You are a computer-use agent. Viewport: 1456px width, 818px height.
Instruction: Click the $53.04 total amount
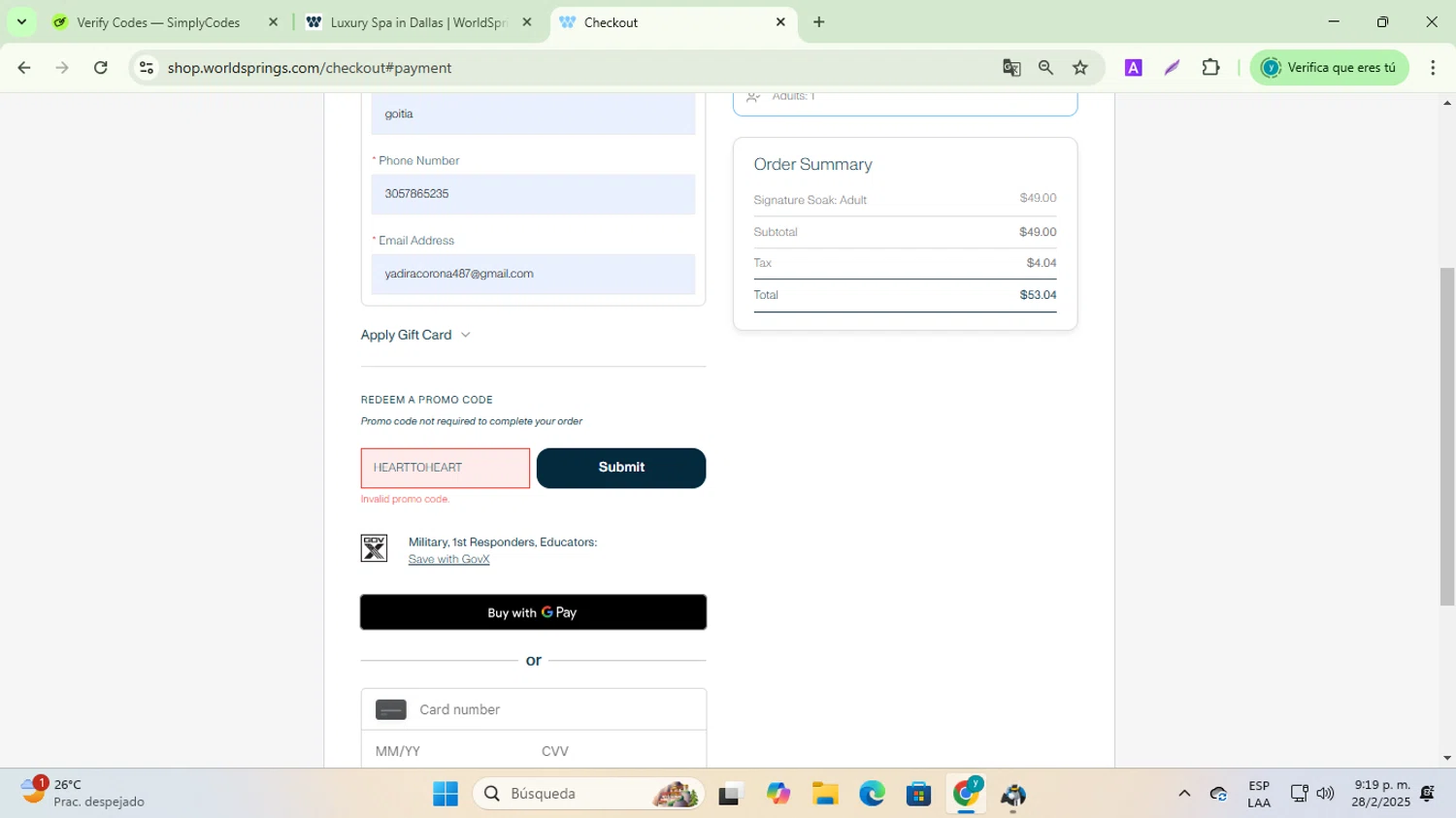pyautogui.click(x=1038, y=295)
